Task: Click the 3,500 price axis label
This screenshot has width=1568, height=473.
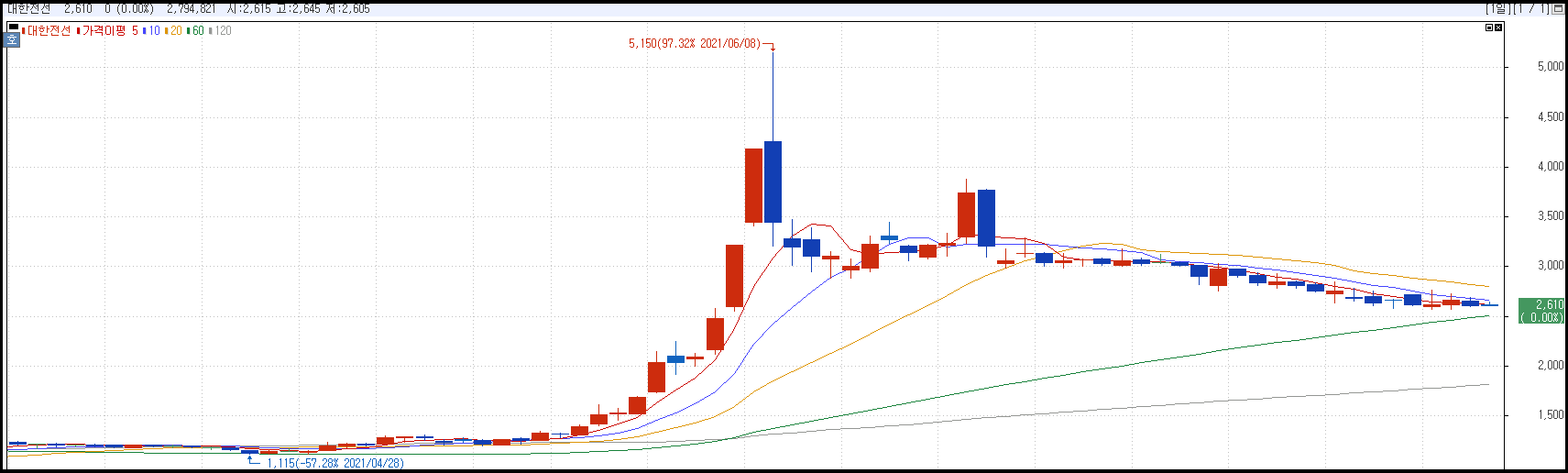Action: 1551,216
